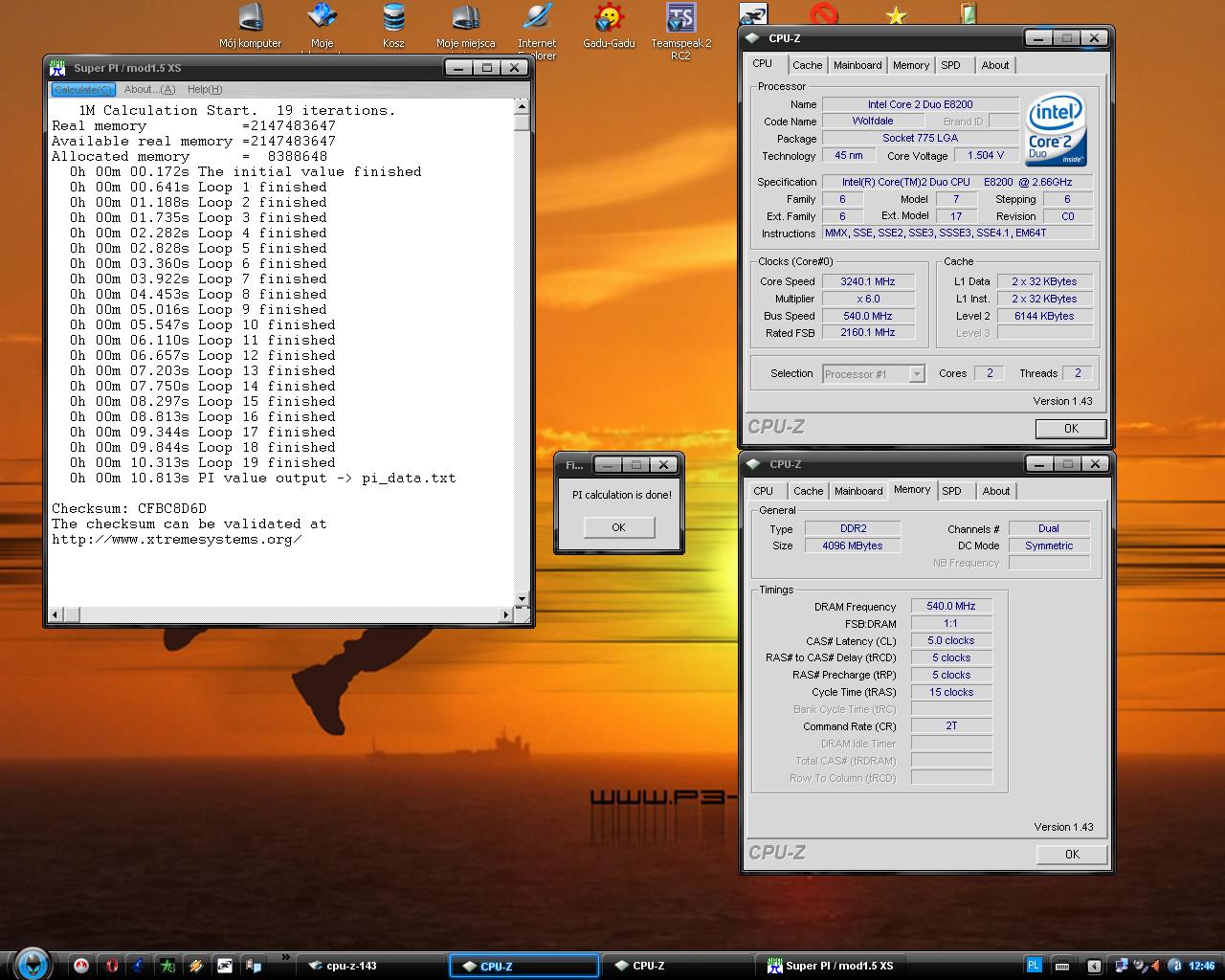Expand the quick launch overflow chevron
The width and height of the screenshot is (1225, 980).
(285, 957)
